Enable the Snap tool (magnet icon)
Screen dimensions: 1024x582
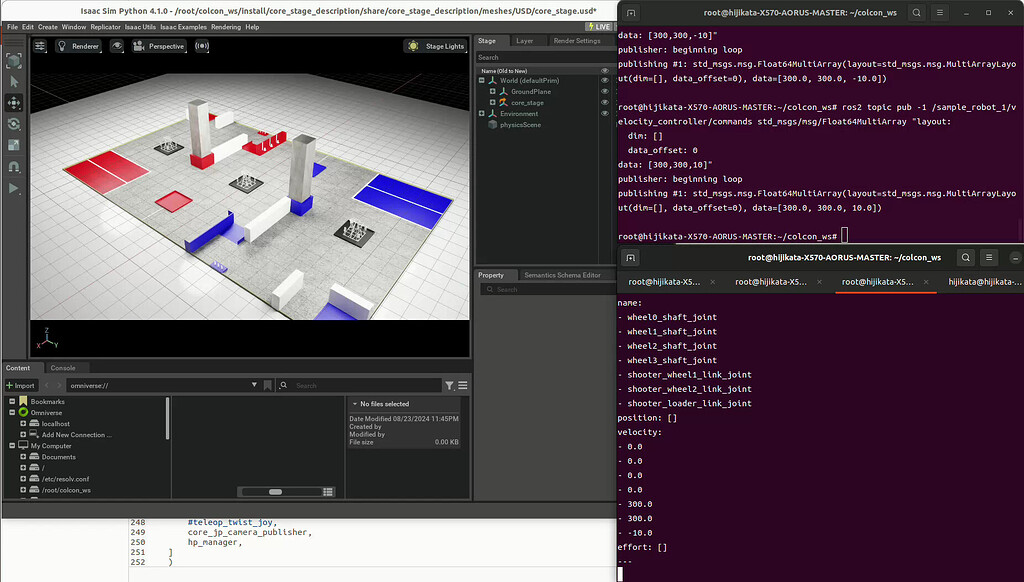point(13,168)
